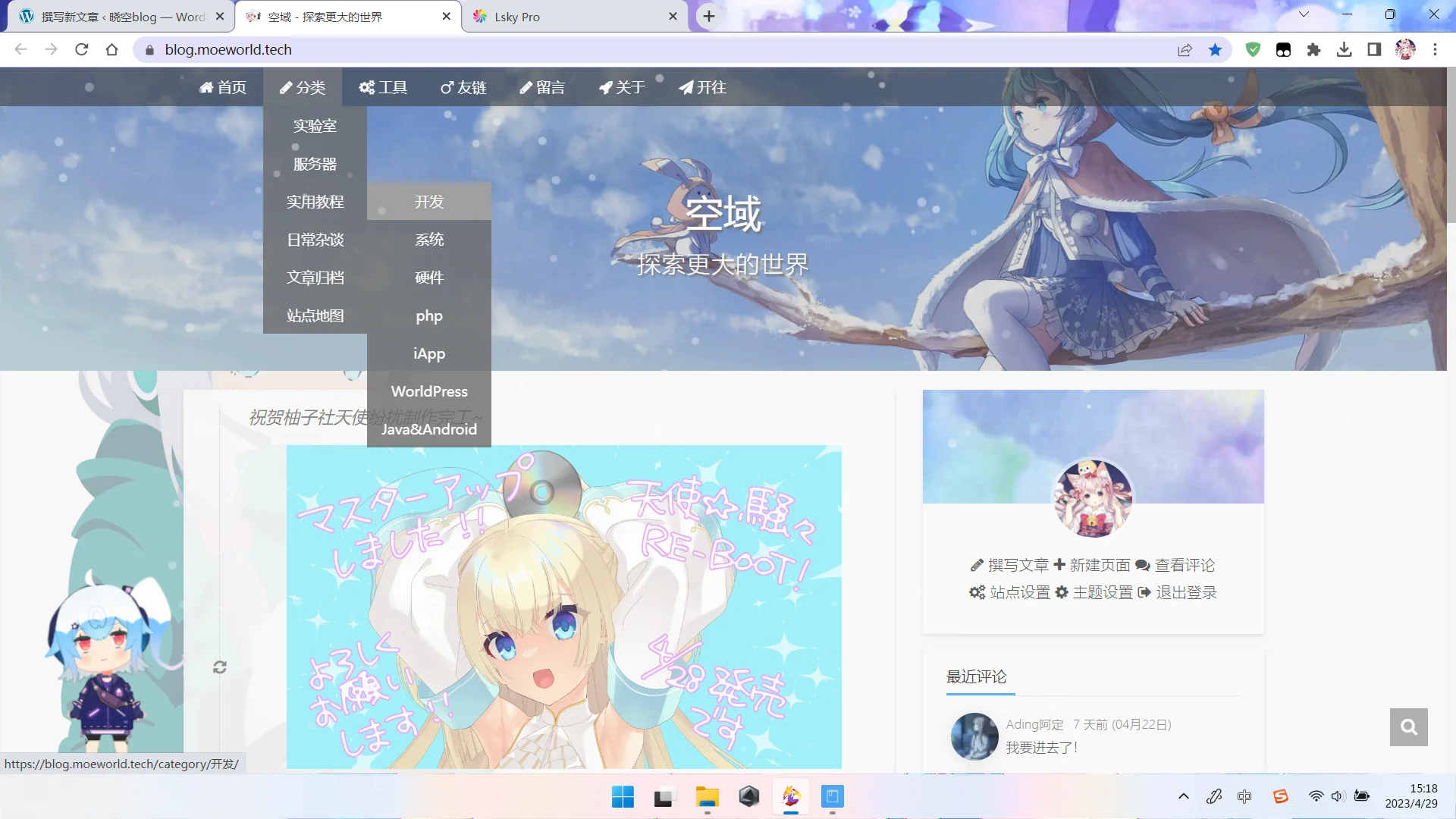Open the volume tray icon
Viewport: 1456px width, 819px height.
click(1338, 796)
